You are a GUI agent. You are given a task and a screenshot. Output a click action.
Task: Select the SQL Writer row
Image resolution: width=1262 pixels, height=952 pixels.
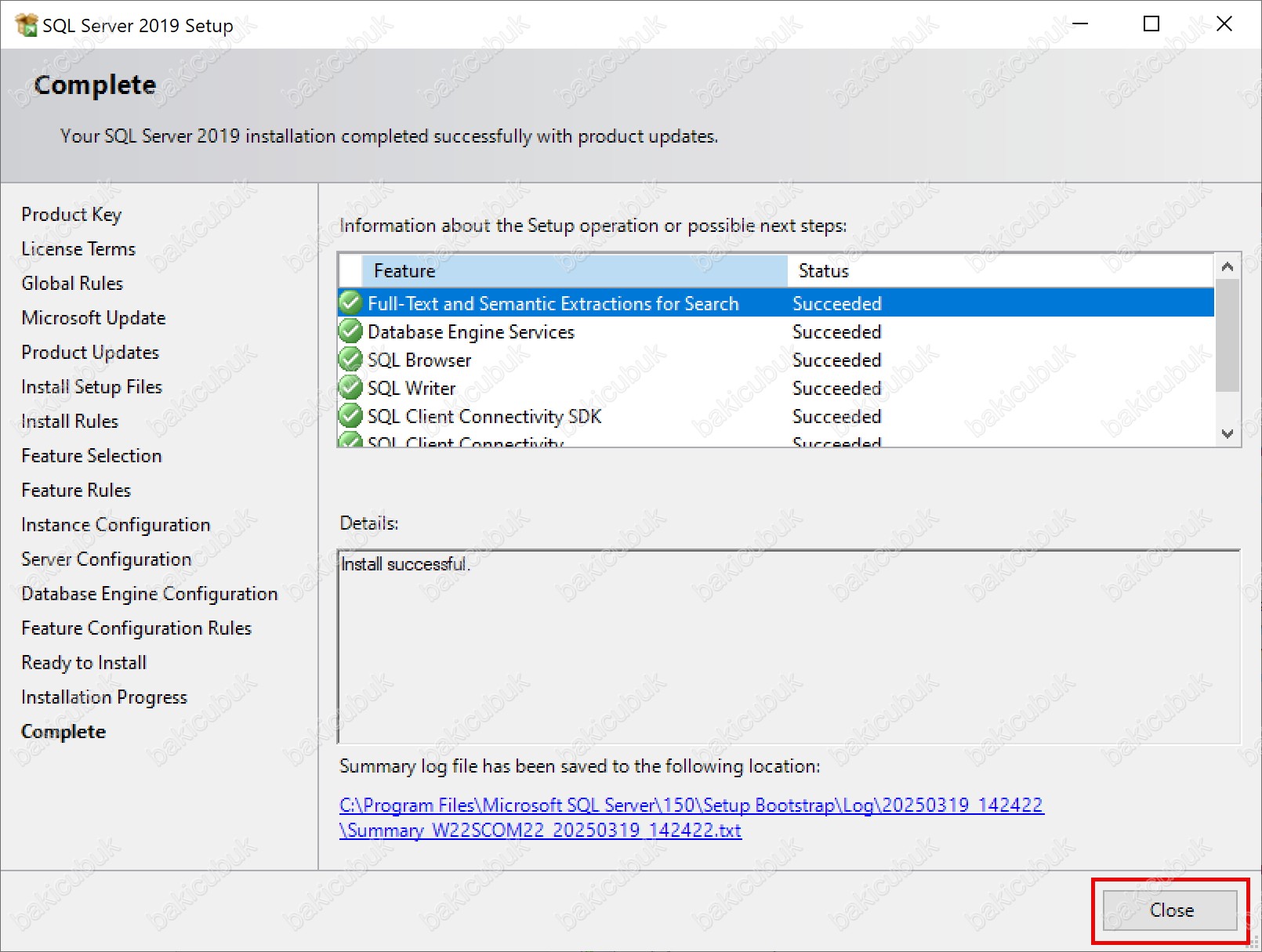(x=776, y=388)
